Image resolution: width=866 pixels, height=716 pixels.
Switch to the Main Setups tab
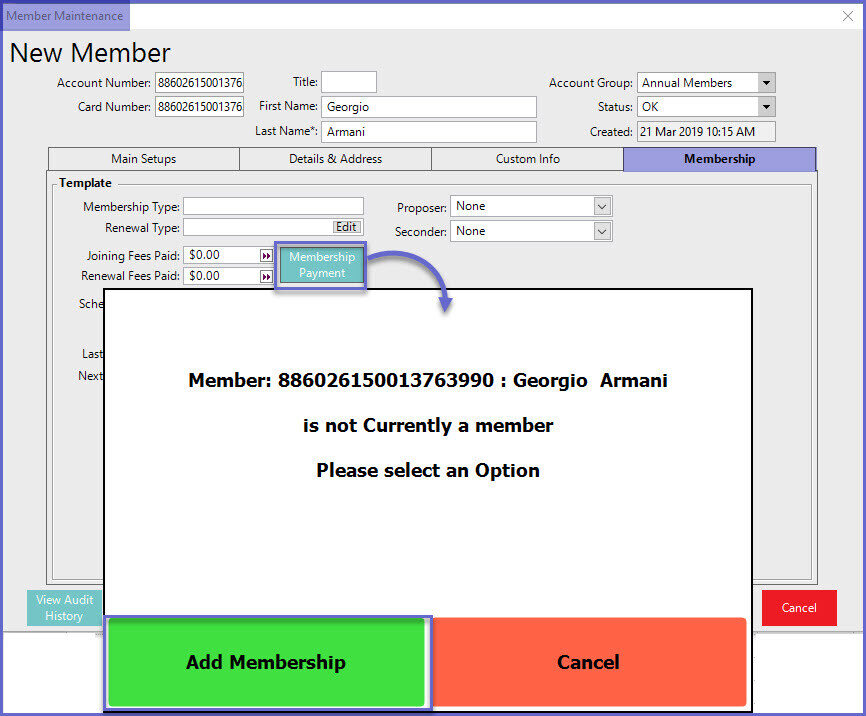[144, 159]
